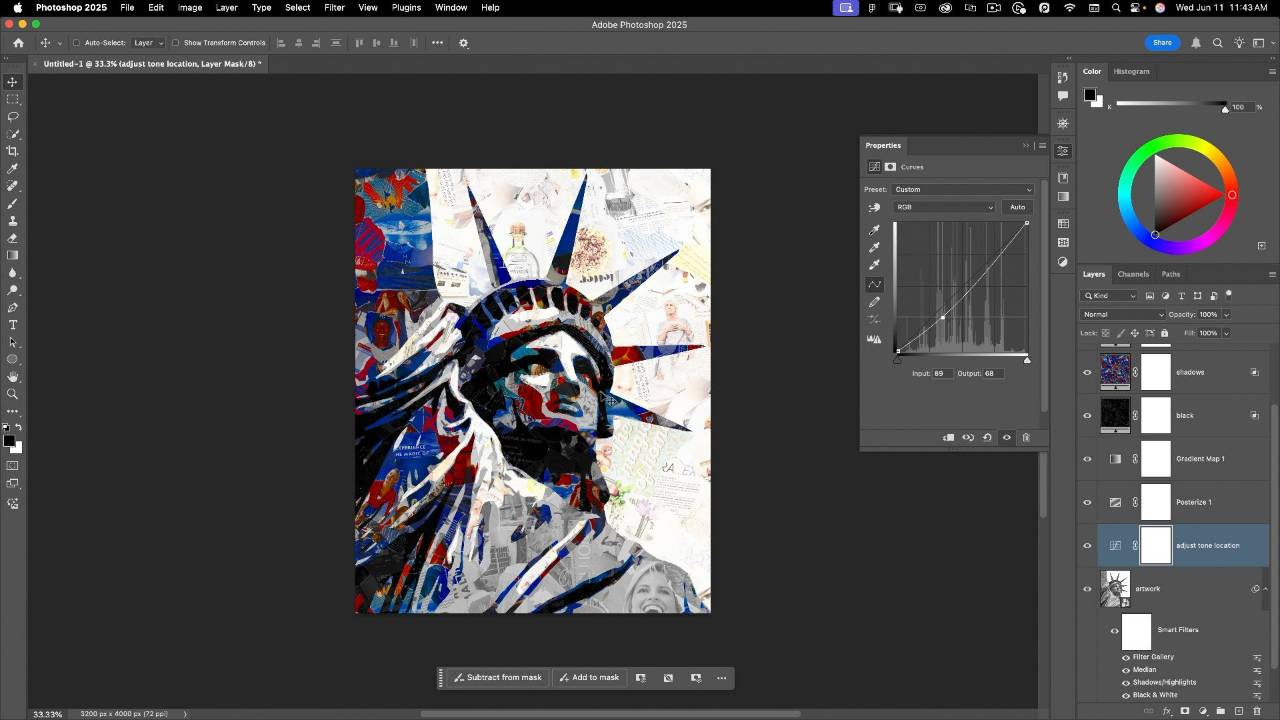
Task: Select the Eyedropper tool in the left toolbar
Action: point(13,169)
